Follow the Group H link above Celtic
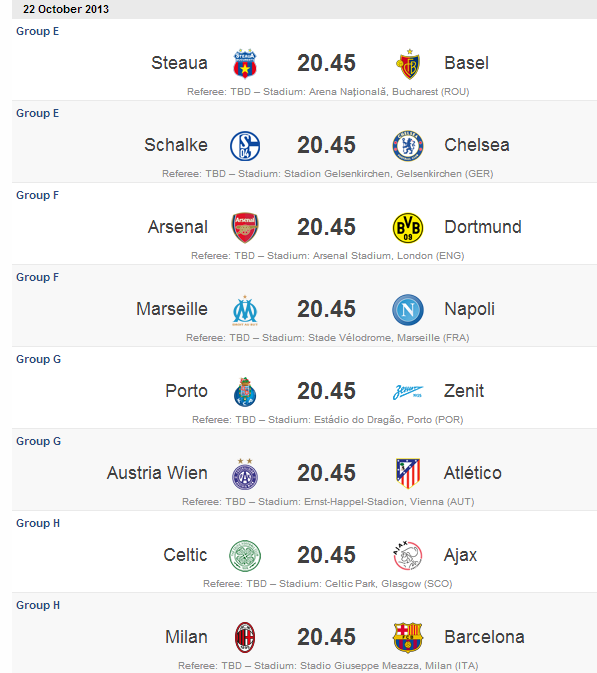This screenshot has width=597, height=673. pyautogui.click(x=38, y=523)
